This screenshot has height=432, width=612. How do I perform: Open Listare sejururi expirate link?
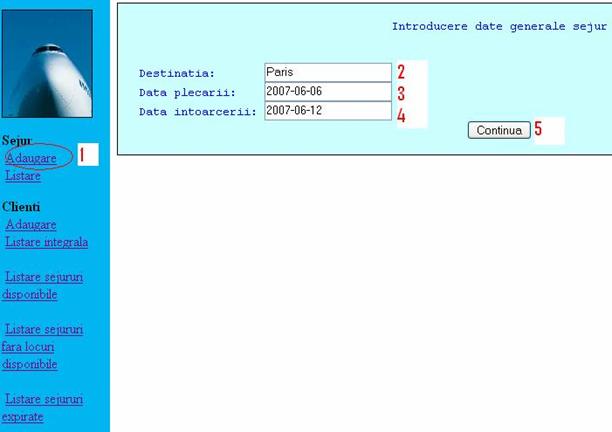[x=42, y=408]
